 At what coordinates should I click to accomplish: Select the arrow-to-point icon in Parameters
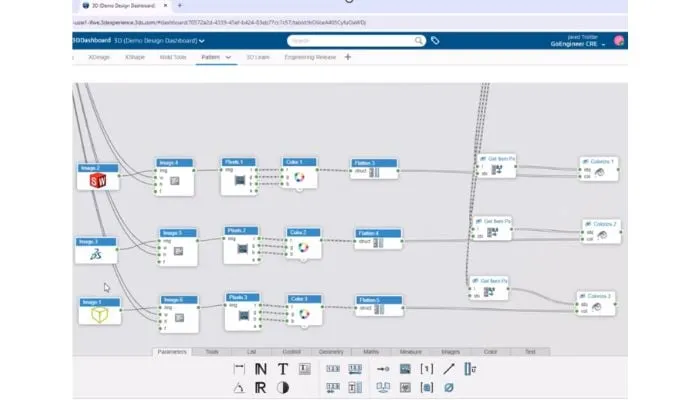tap(383, 369)
